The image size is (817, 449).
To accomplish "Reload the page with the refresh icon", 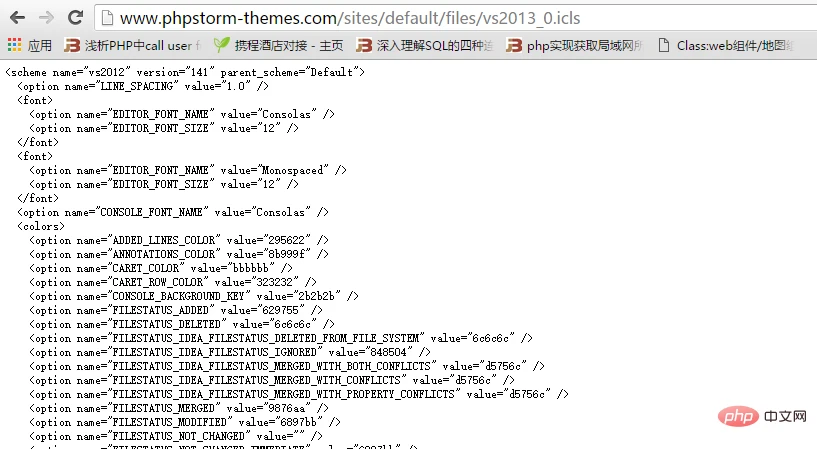I will (76, 17).
